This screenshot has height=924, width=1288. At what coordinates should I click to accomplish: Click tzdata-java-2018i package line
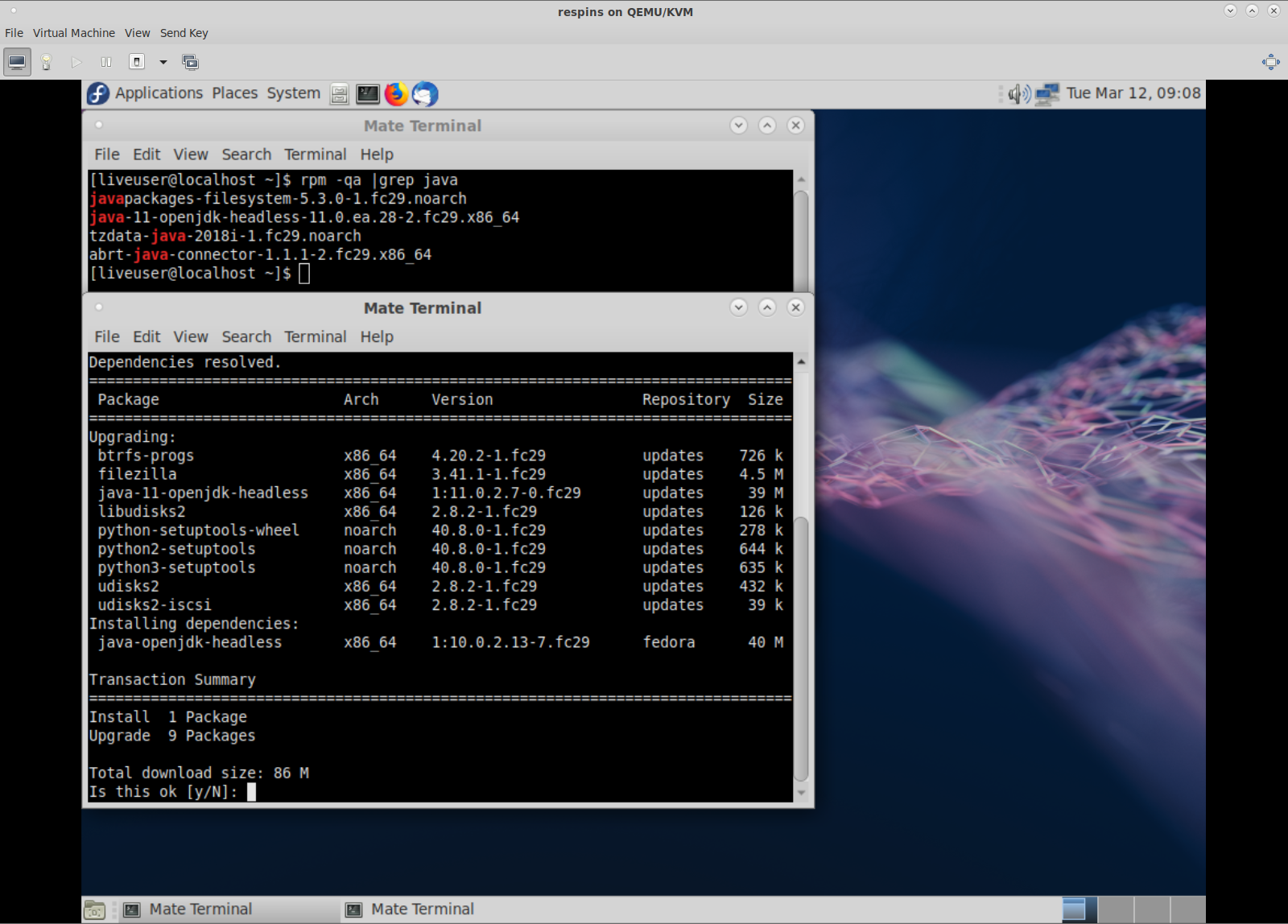pos(225,236)
